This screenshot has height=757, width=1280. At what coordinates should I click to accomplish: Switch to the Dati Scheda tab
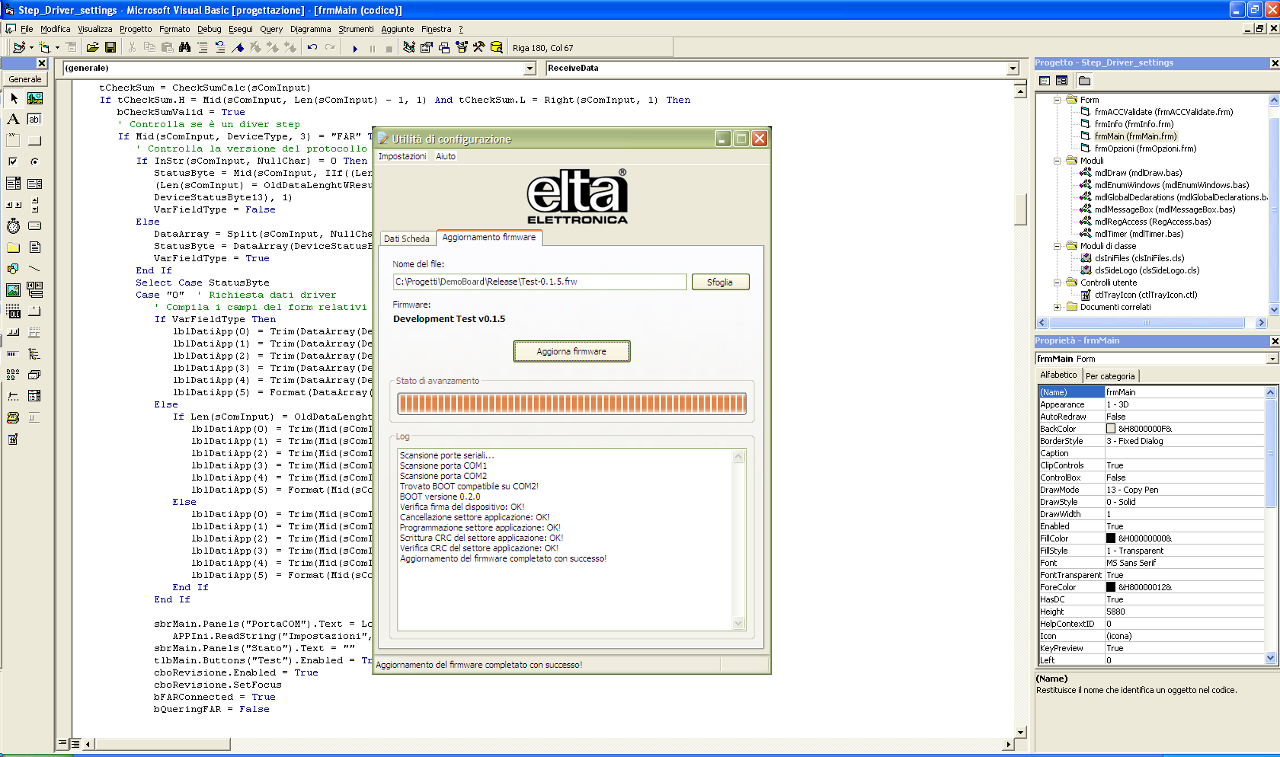pos(407,238)
